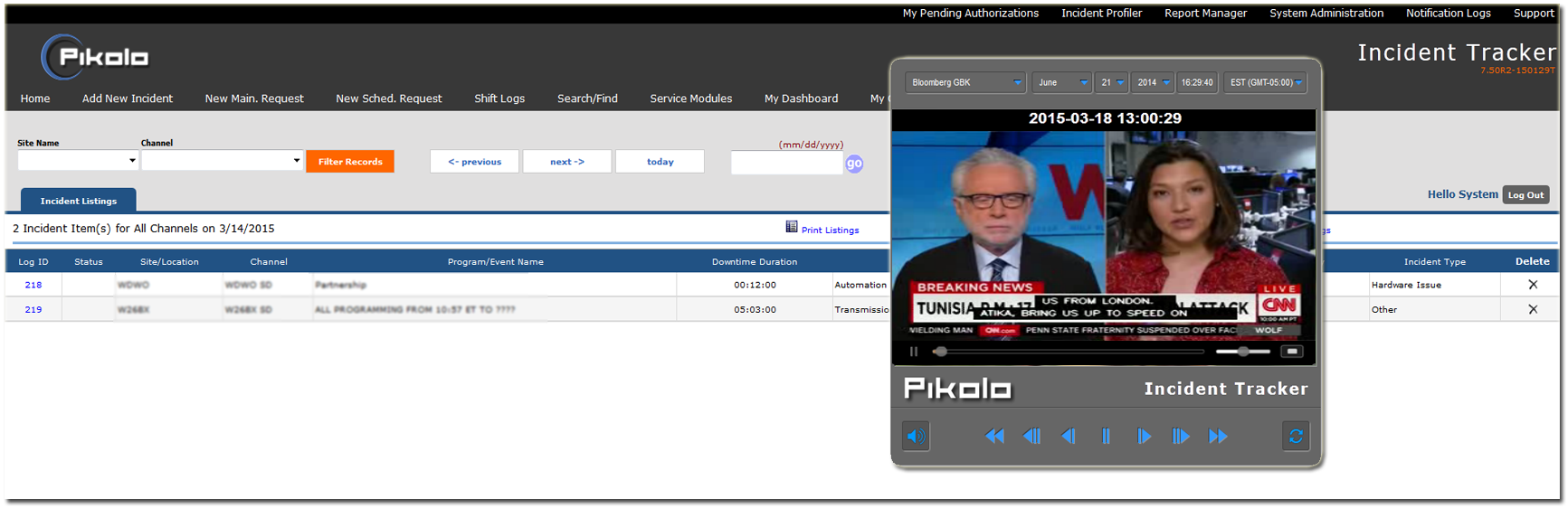Pause playback with the blue pause button

[1106, 437]
